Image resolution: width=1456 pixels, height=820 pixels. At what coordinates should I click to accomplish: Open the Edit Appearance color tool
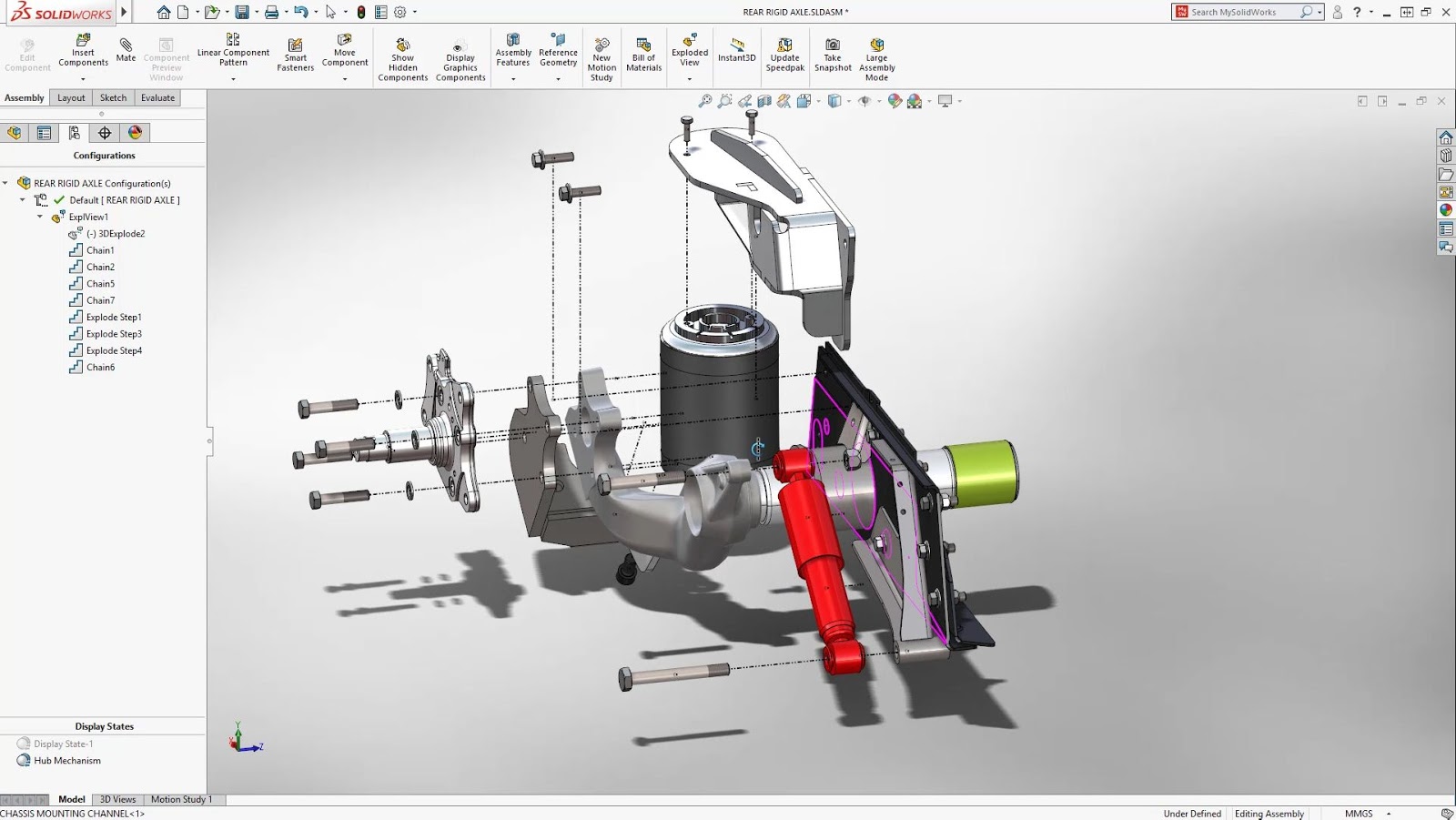pyautogui.click(x=893, y=101)
